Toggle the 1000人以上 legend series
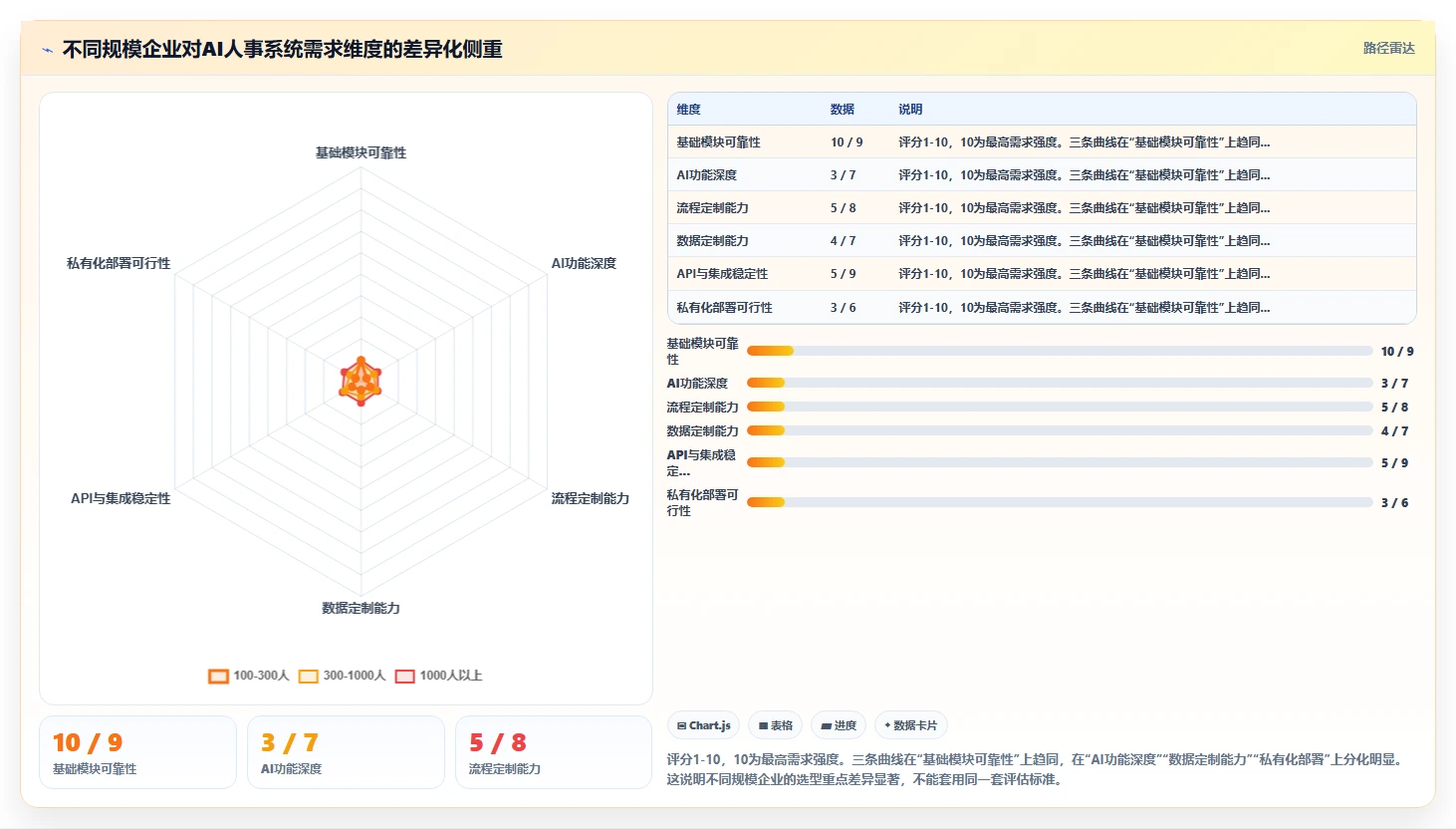The height and width of the screenshot is (829, 1456). (x=438, y=676)
